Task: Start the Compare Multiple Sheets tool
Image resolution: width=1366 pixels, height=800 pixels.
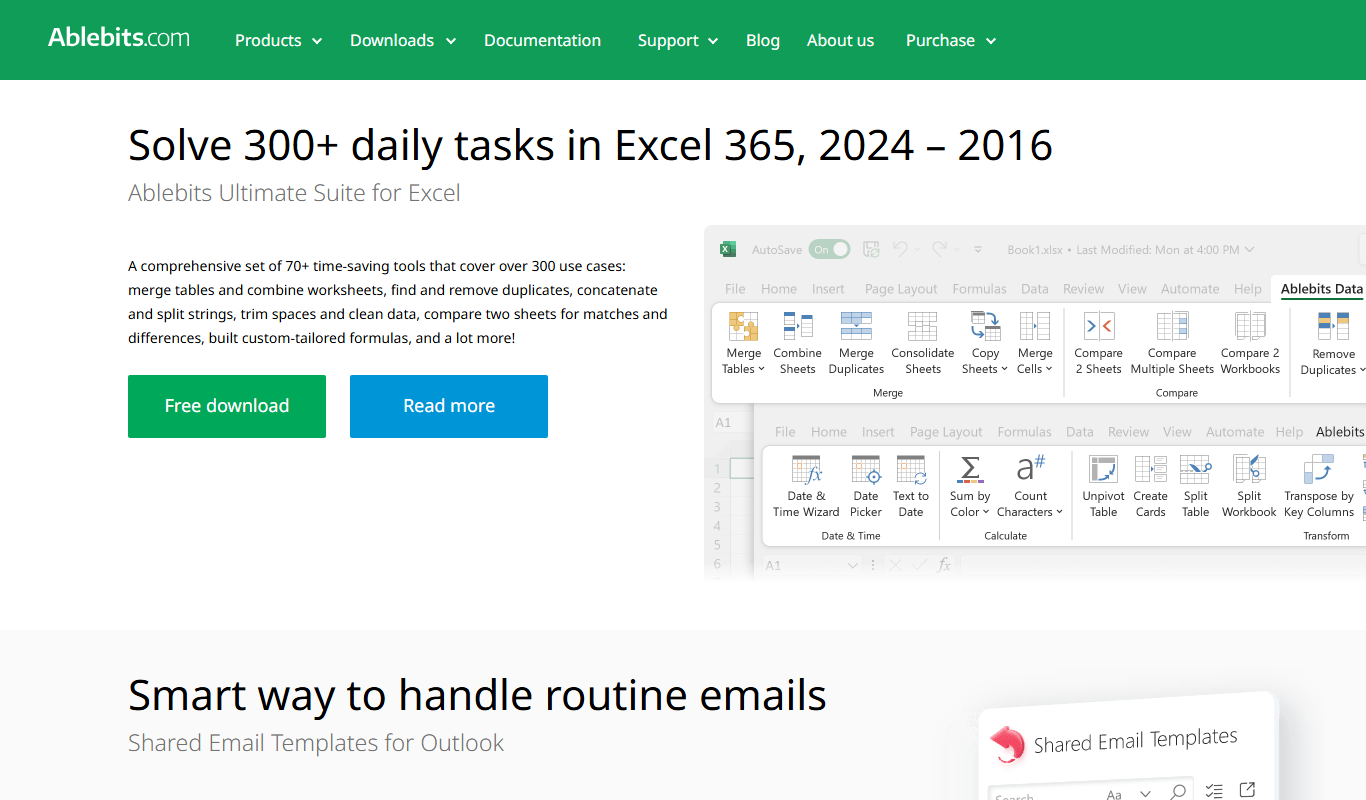Action: click(1172, 327)
